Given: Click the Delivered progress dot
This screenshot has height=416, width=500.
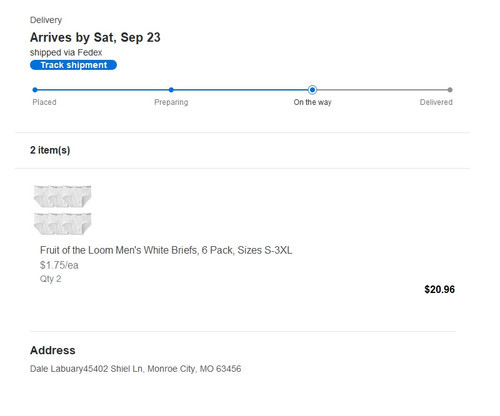Looking at the screenshot, I should click(x=450, y=90).
